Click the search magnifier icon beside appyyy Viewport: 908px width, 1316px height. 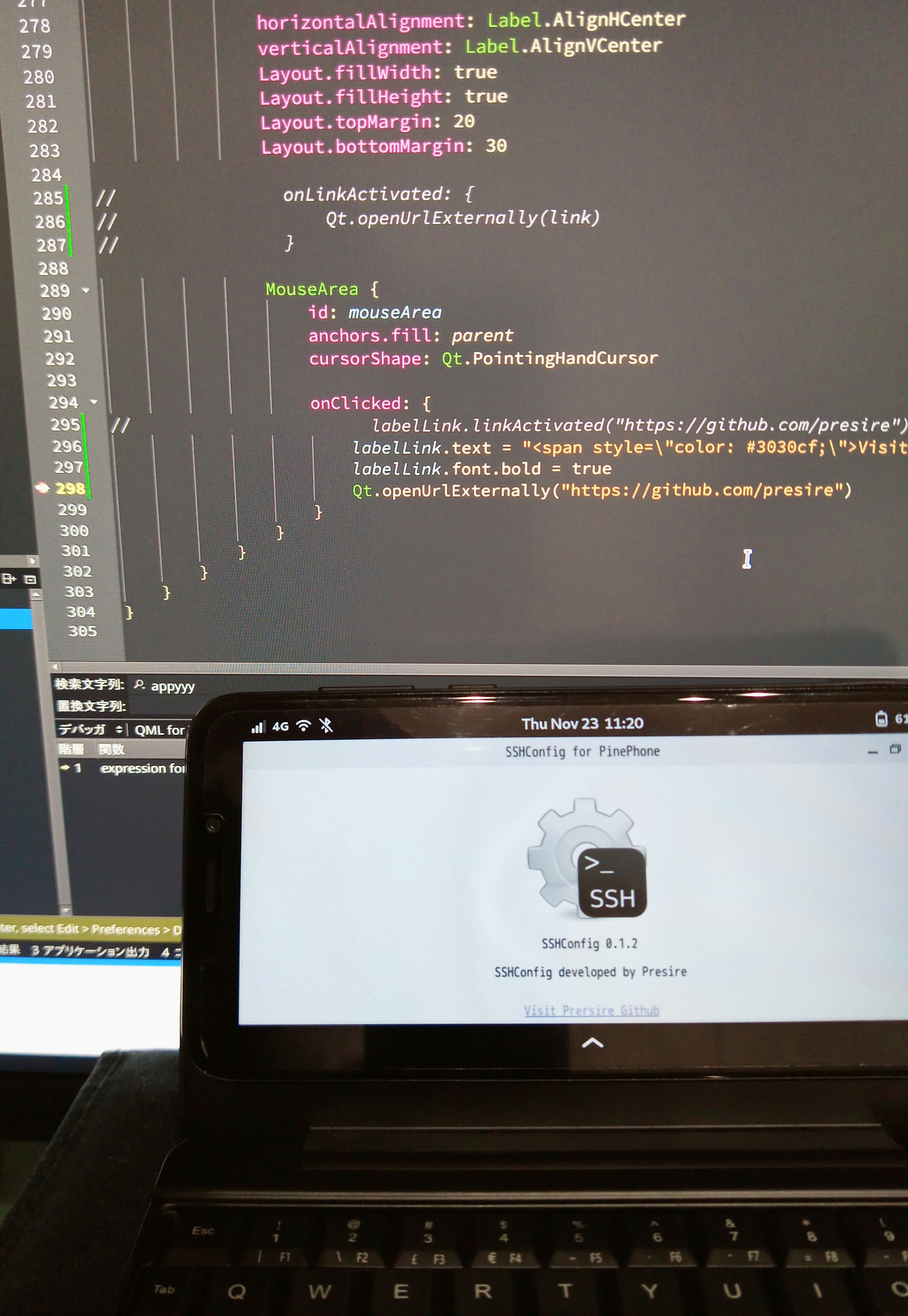pos(140,685)
